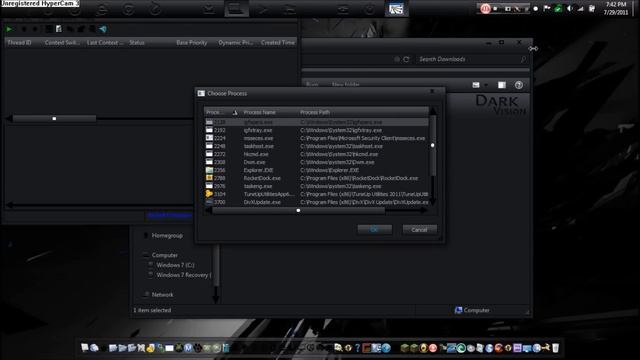Click the Choose Process dialog title icon

(201, 93)
